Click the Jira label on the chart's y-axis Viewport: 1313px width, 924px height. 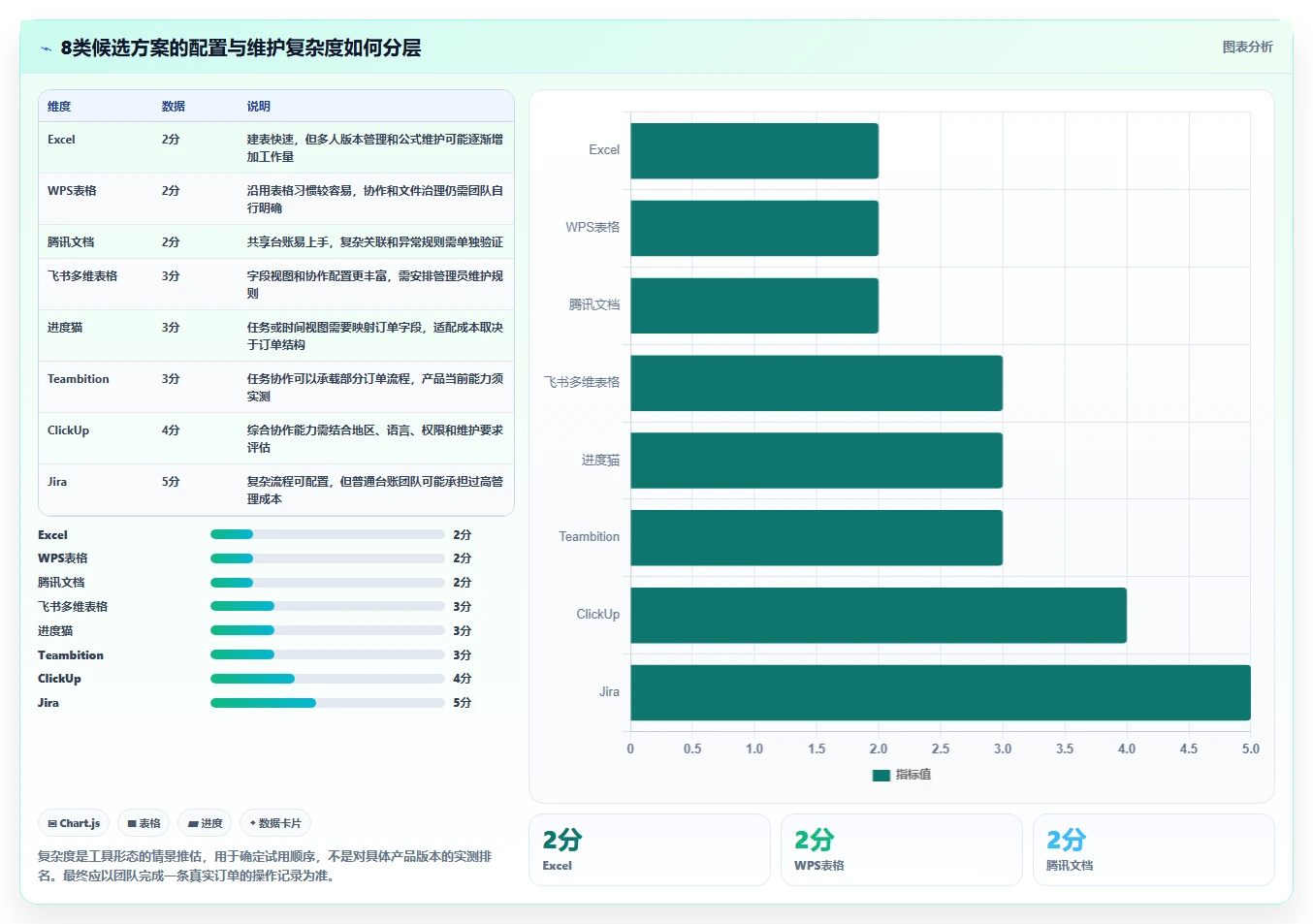(609, 692)
